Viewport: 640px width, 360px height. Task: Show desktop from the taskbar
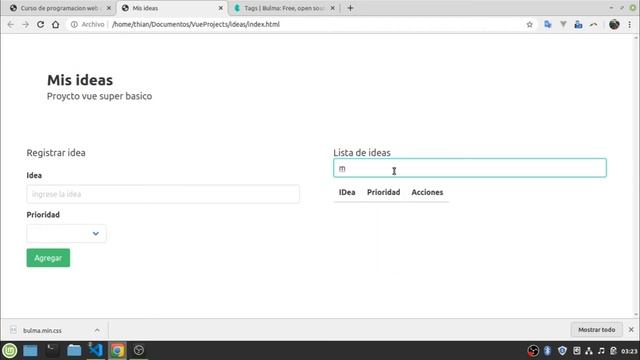point(30,350)
